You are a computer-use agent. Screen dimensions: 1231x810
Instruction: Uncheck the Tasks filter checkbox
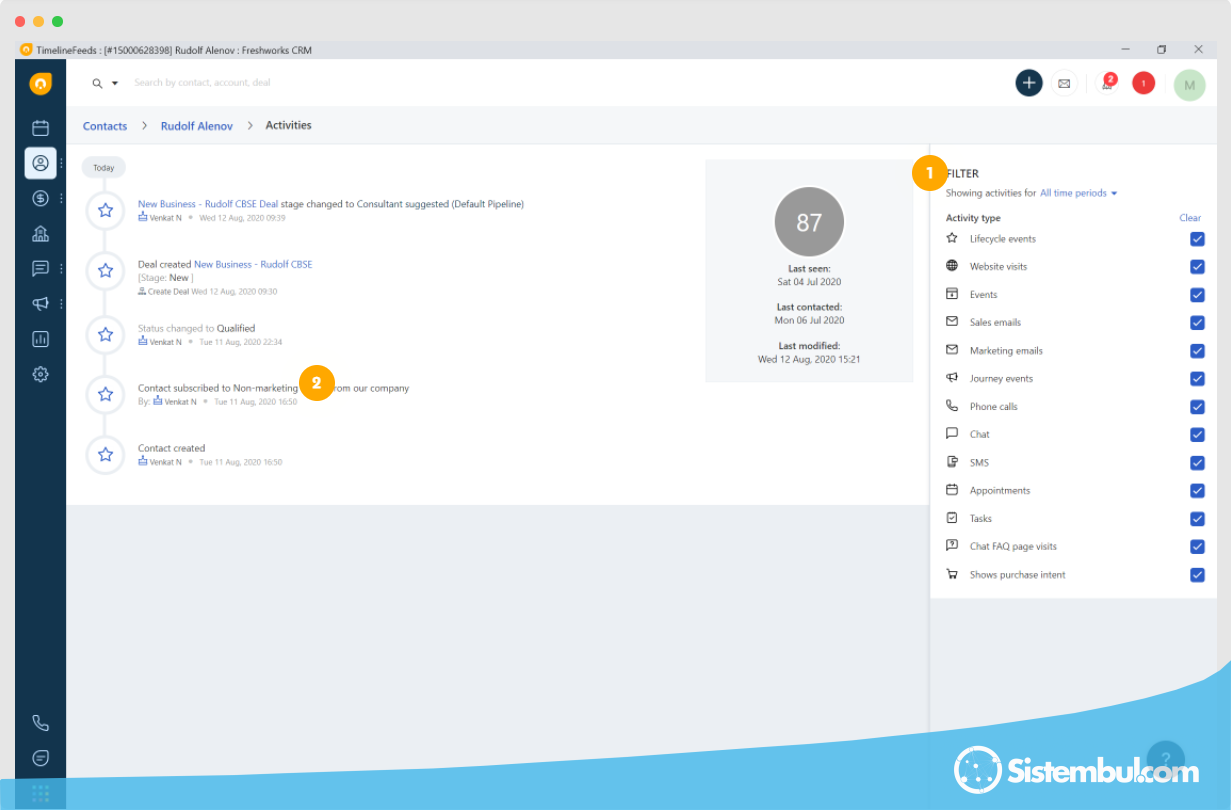coord(1197,519)
